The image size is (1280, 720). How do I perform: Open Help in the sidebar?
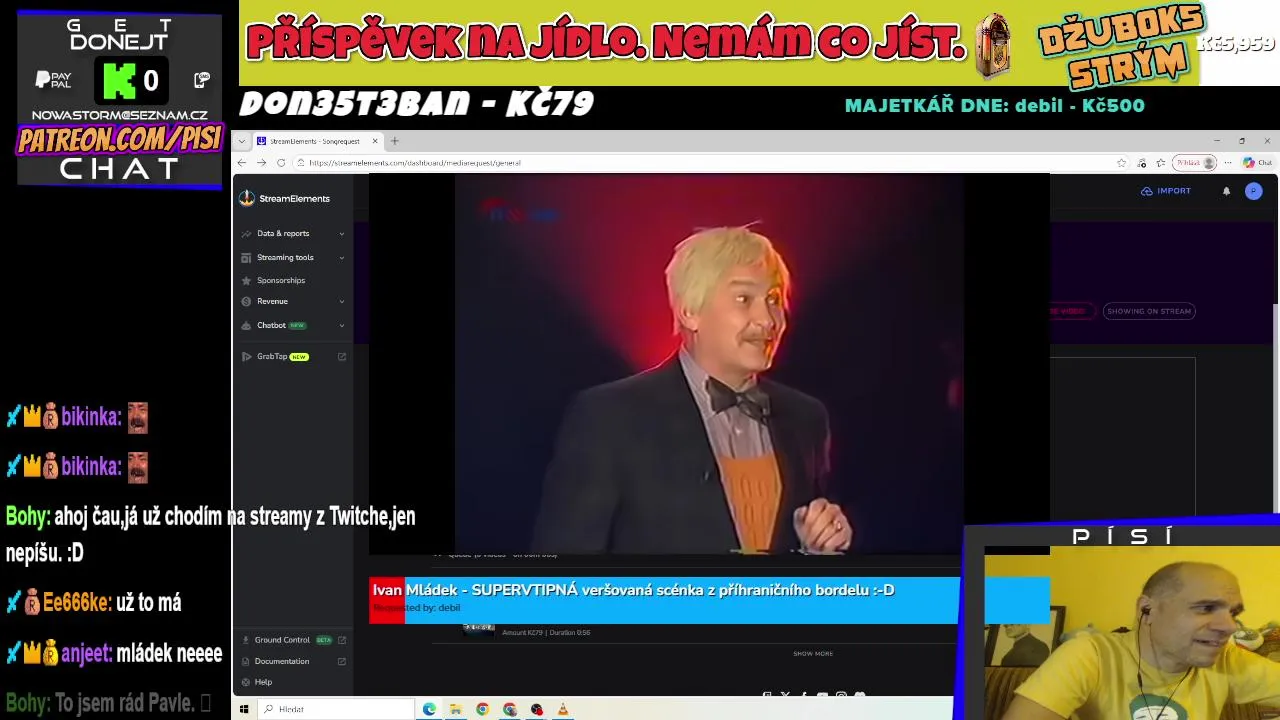[x=263, y=682]
